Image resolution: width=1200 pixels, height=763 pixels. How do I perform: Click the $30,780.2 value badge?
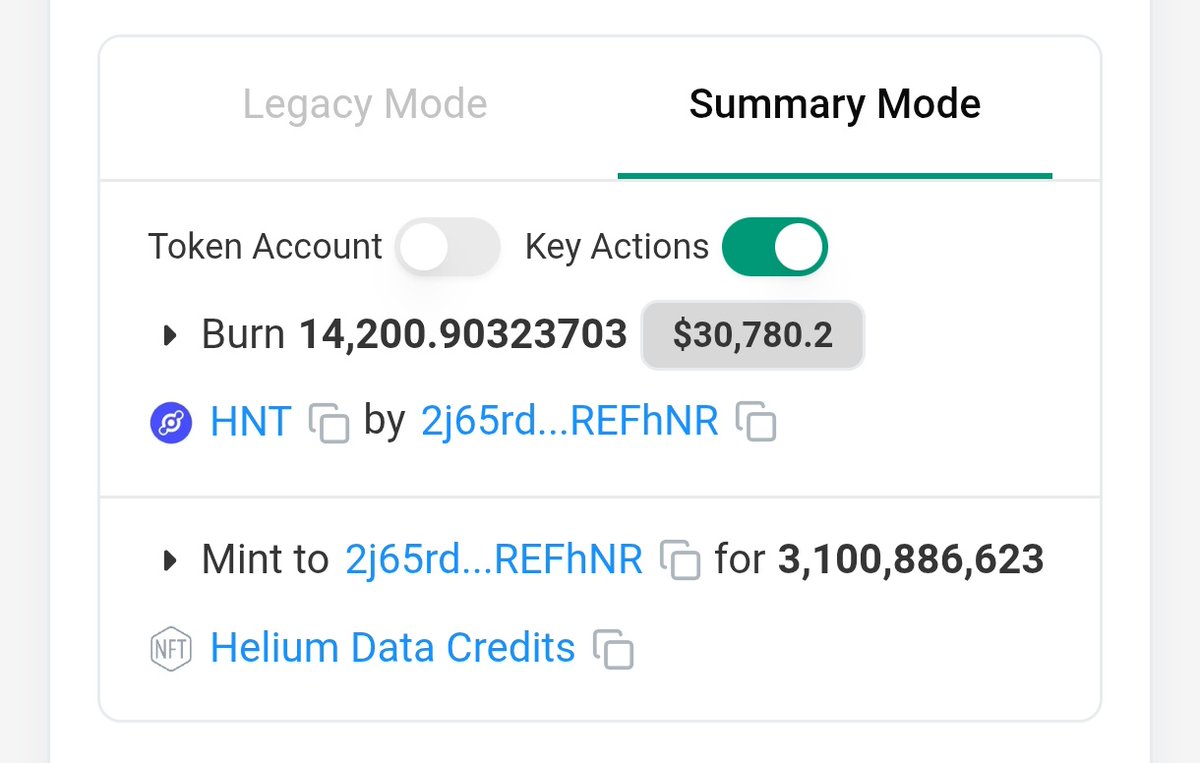pos(753,335)
